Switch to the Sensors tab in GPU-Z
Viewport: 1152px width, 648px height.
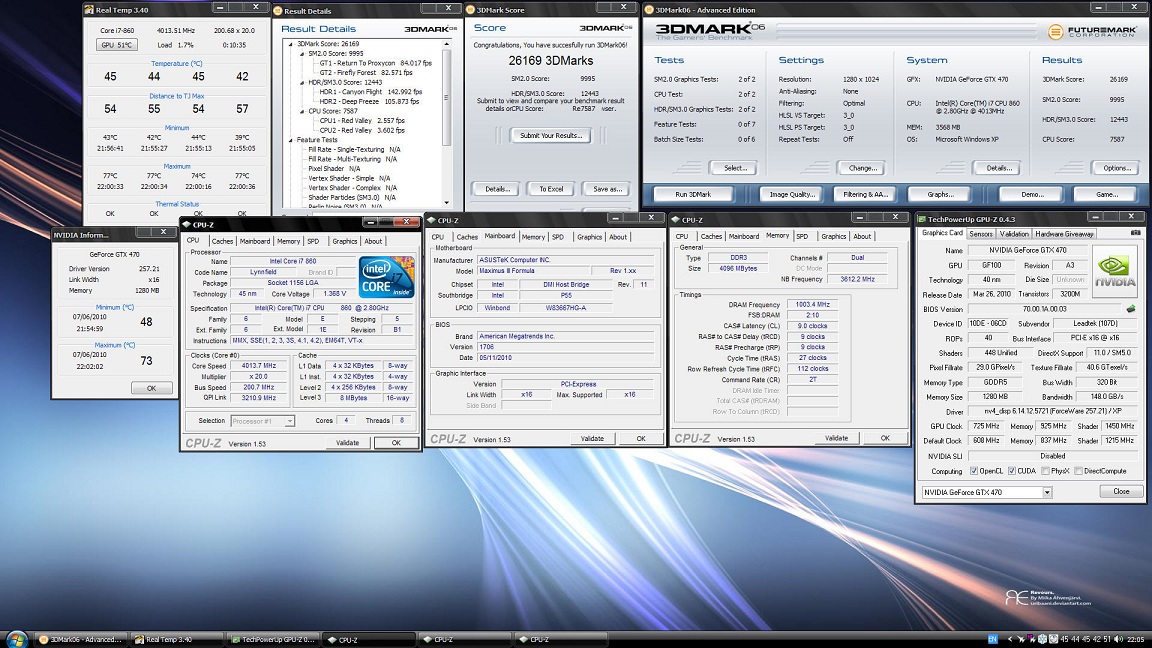coord(981,234)
